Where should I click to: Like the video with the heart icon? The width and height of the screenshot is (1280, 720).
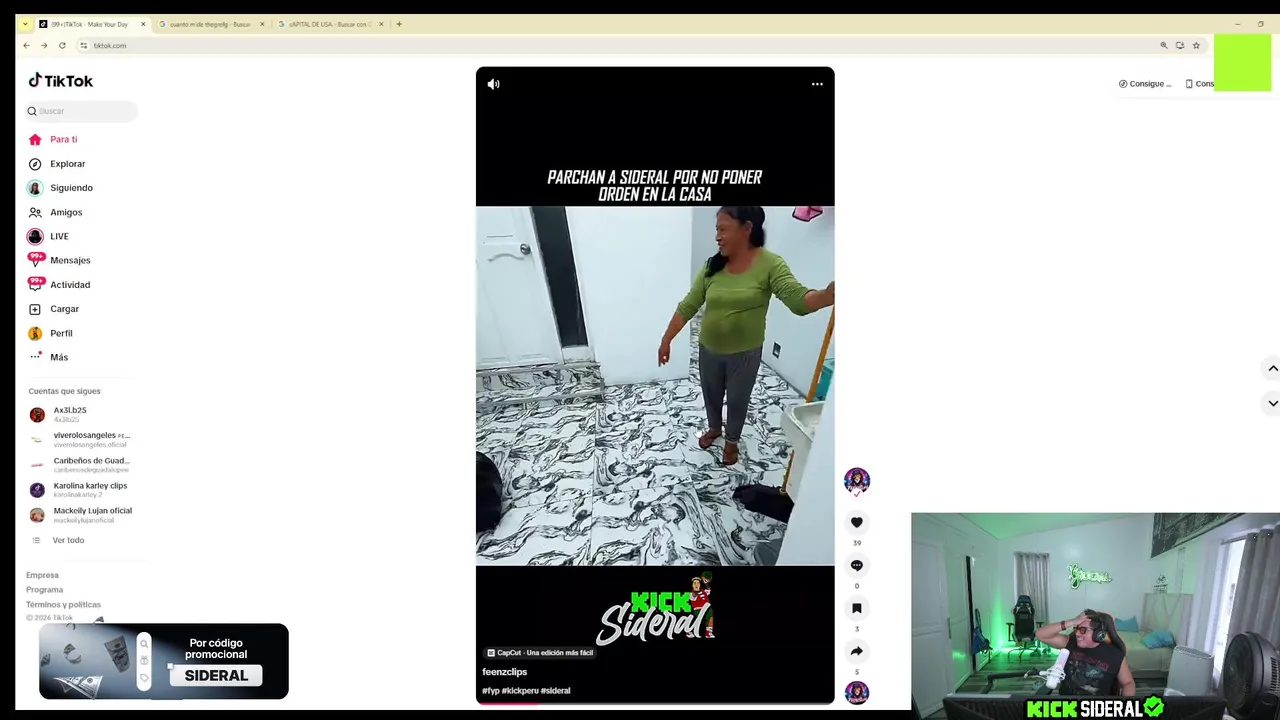(857, 522)
